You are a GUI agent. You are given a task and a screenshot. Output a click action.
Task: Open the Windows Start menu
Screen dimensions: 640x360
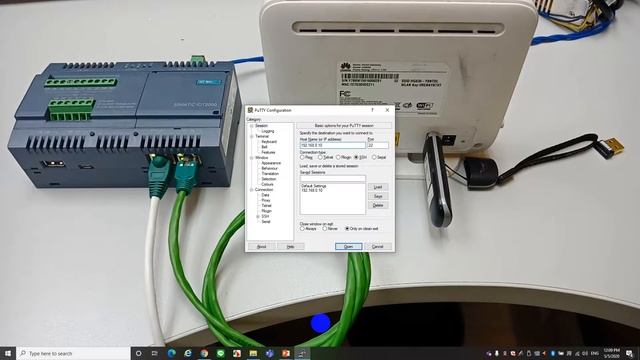8,353
